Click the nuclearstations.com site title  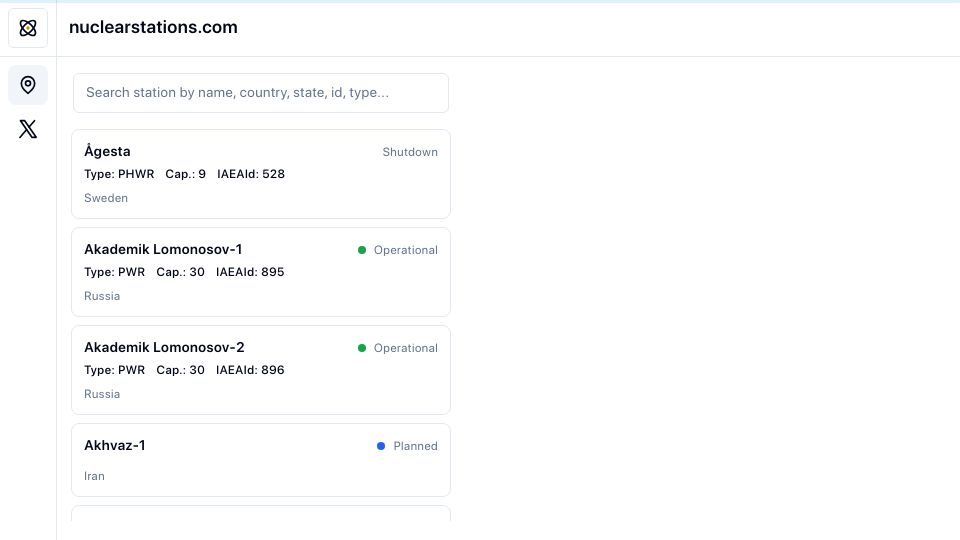pos(153,27)
